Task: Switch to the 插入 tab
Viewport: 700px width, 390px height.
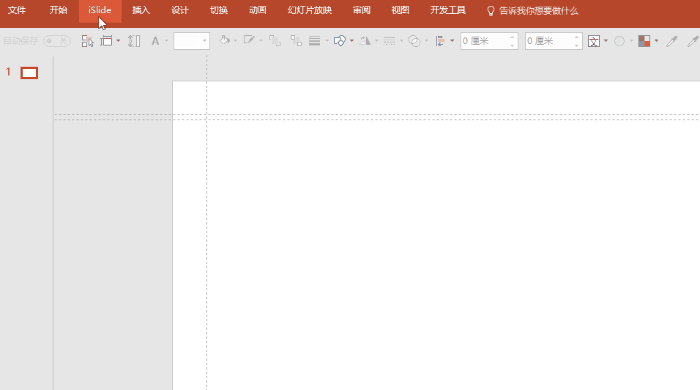Action: coord(141,10)
